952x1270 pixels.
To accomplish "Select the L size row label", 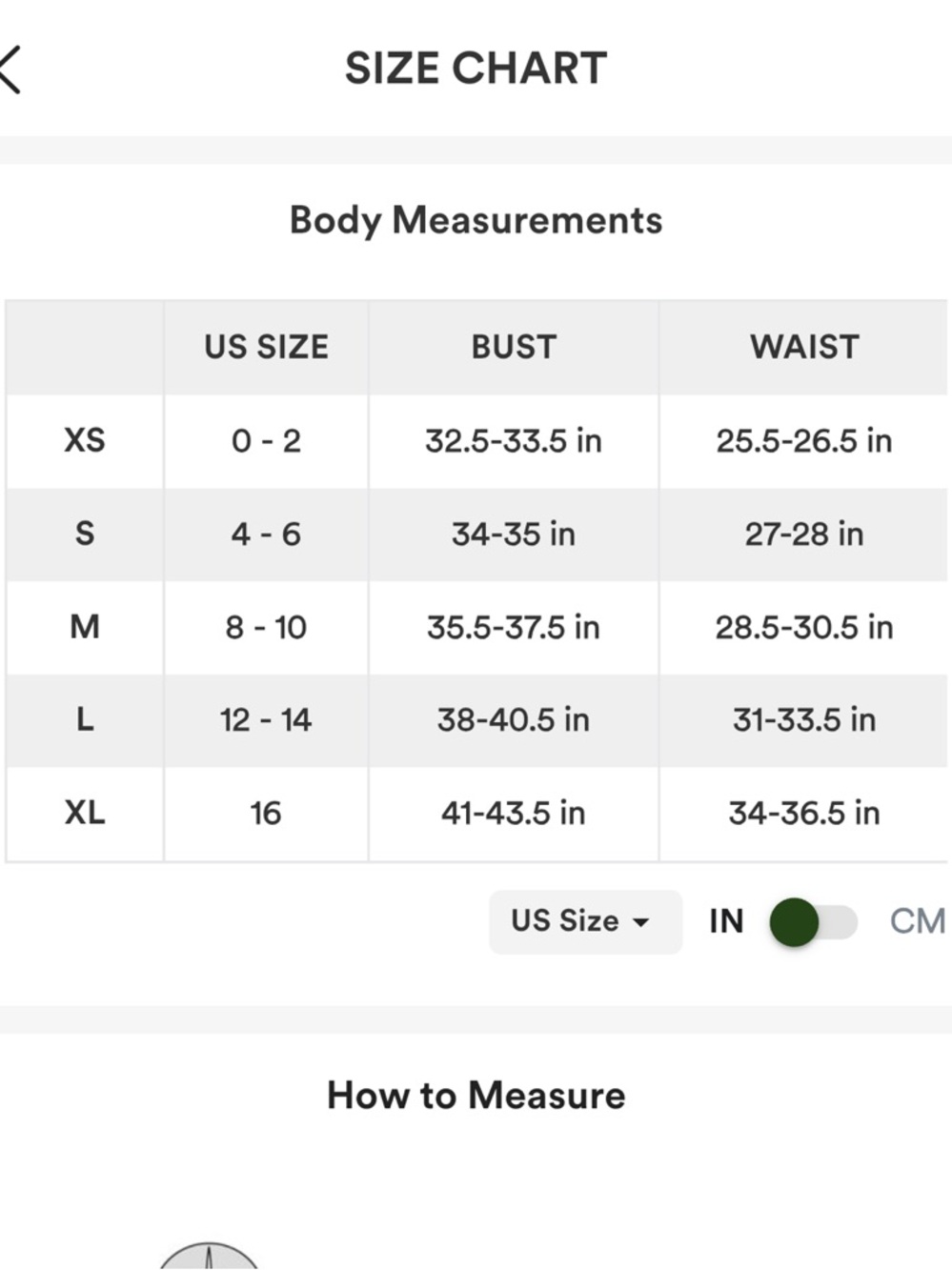I will (85, 719).
